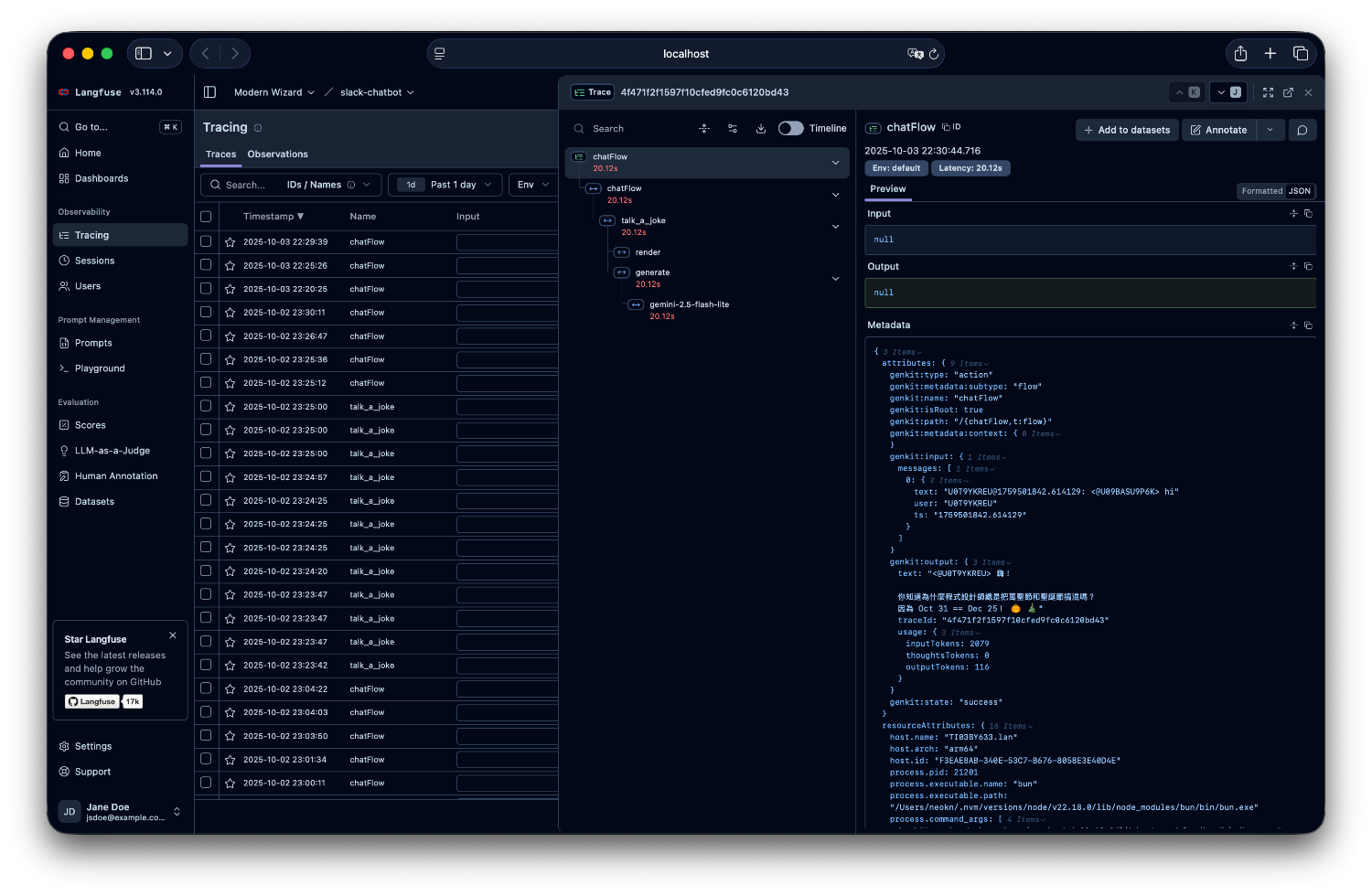Copy the Input content to clipboard

point(1308,214)
